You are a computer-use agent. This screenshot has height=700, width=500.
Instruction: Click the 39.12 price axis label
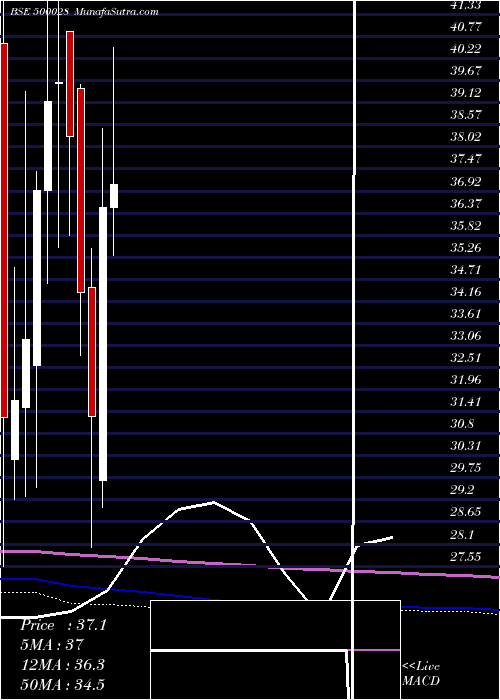click(465, 93)
